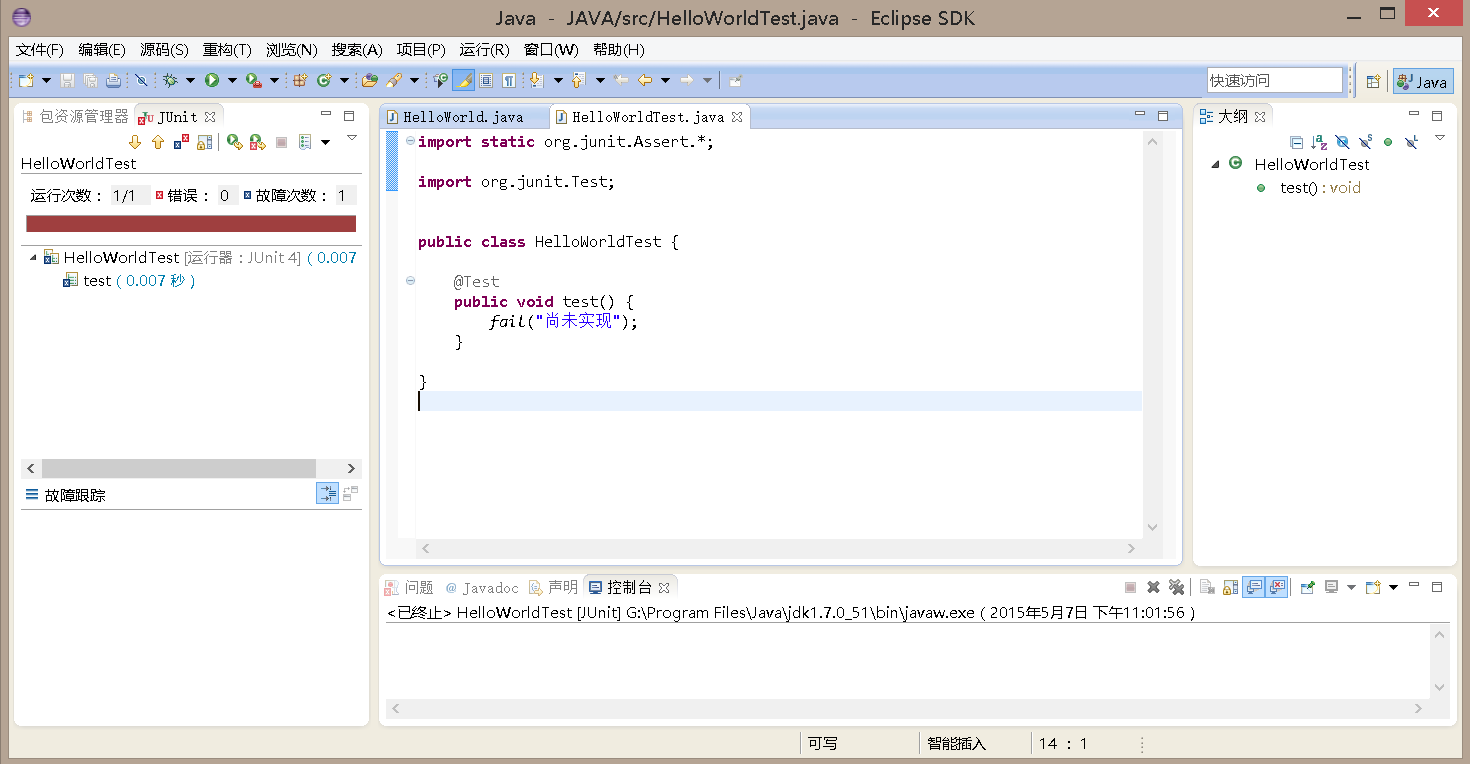Click JUnit Previous Failed Test arrow

158,142
